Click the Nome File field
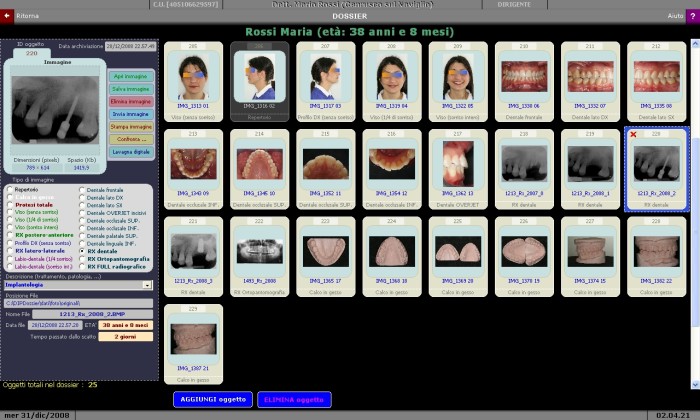The height and width of the screenshot is (420, 700). click(92, 314)
